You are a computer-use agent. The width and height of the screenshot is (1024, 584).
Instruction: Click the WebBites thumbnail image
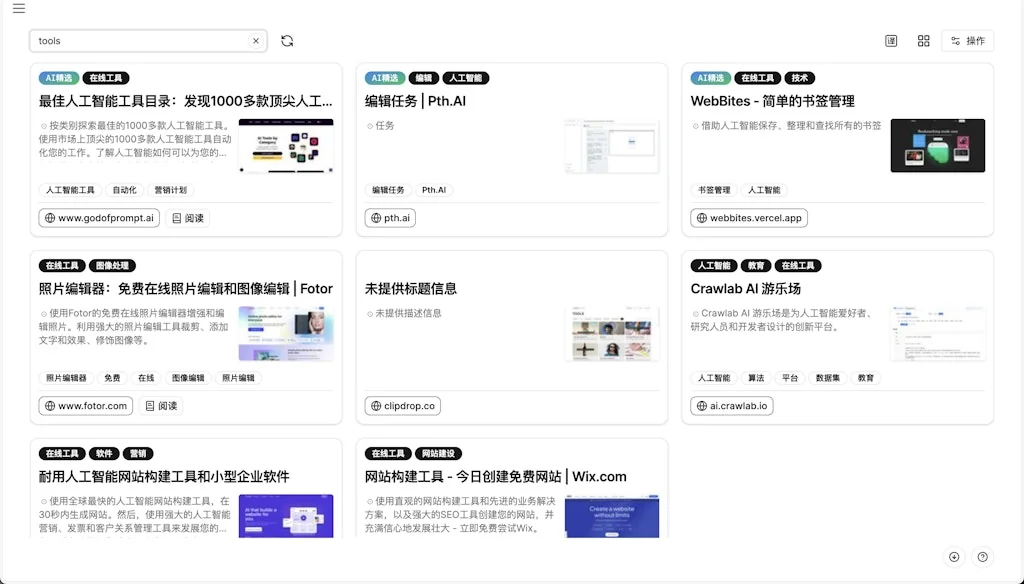click(937, 144)
